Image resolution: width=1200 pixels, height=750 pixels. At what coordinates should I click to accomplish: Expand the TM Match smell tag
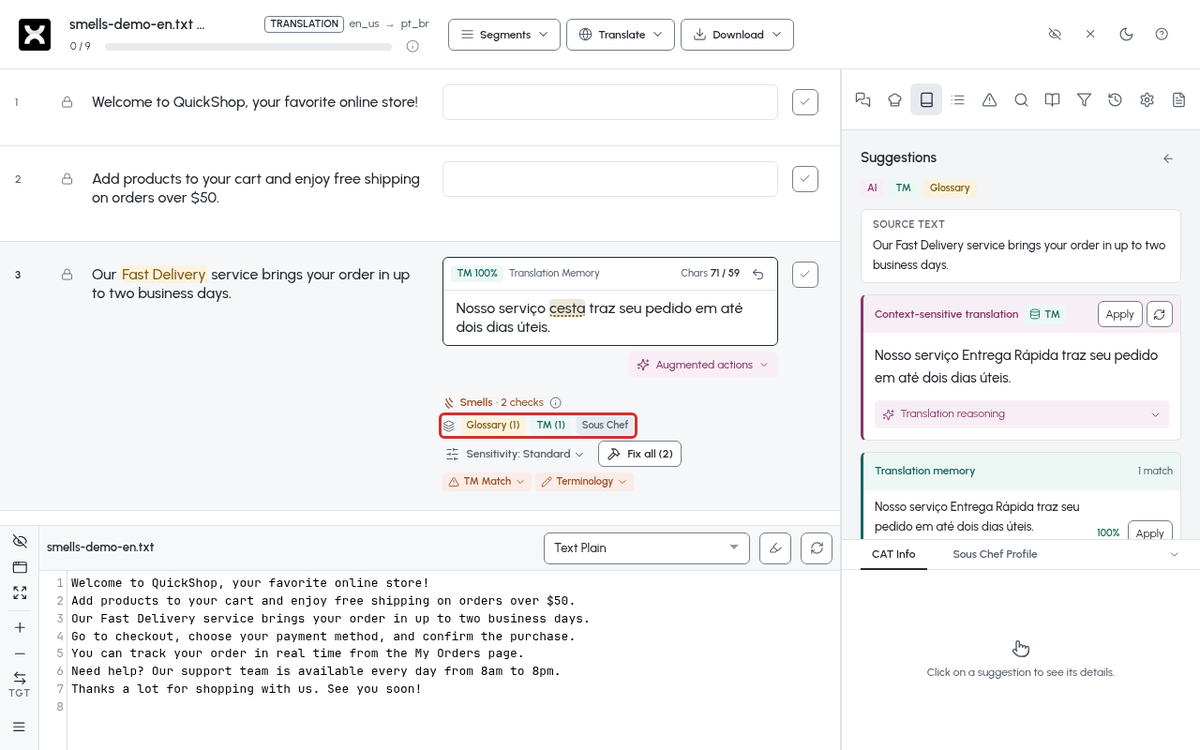pyautogui.click(x=488, y=482)
